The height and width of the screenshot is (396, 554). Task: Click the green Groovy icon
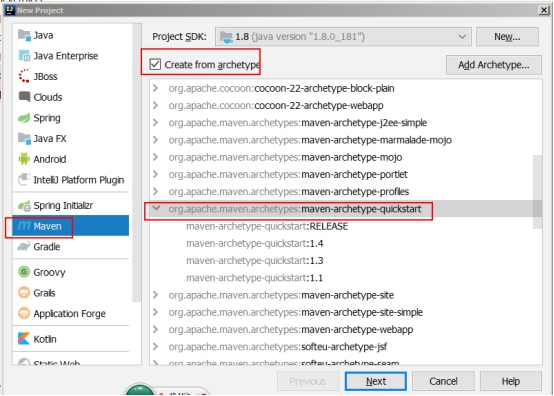point(24,272)
